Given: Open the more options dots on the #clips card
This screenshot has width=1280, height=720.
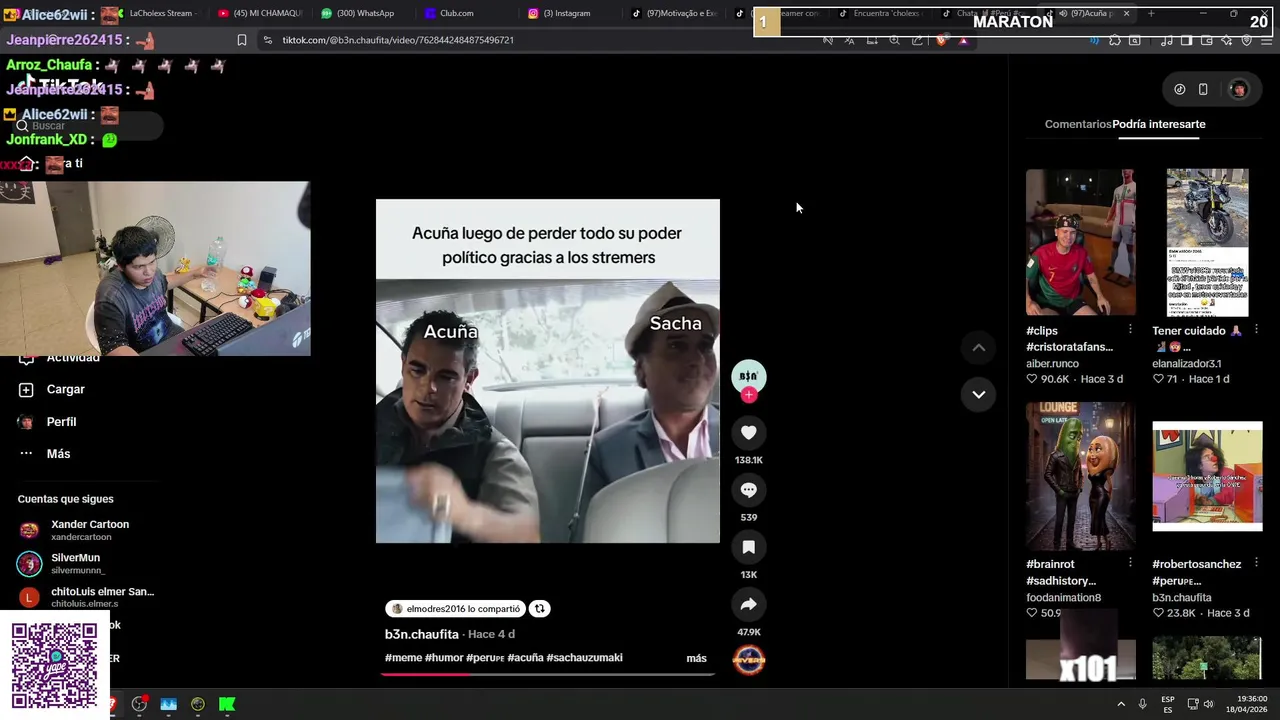Looking at the screenshot, I should pos(1130,330).
